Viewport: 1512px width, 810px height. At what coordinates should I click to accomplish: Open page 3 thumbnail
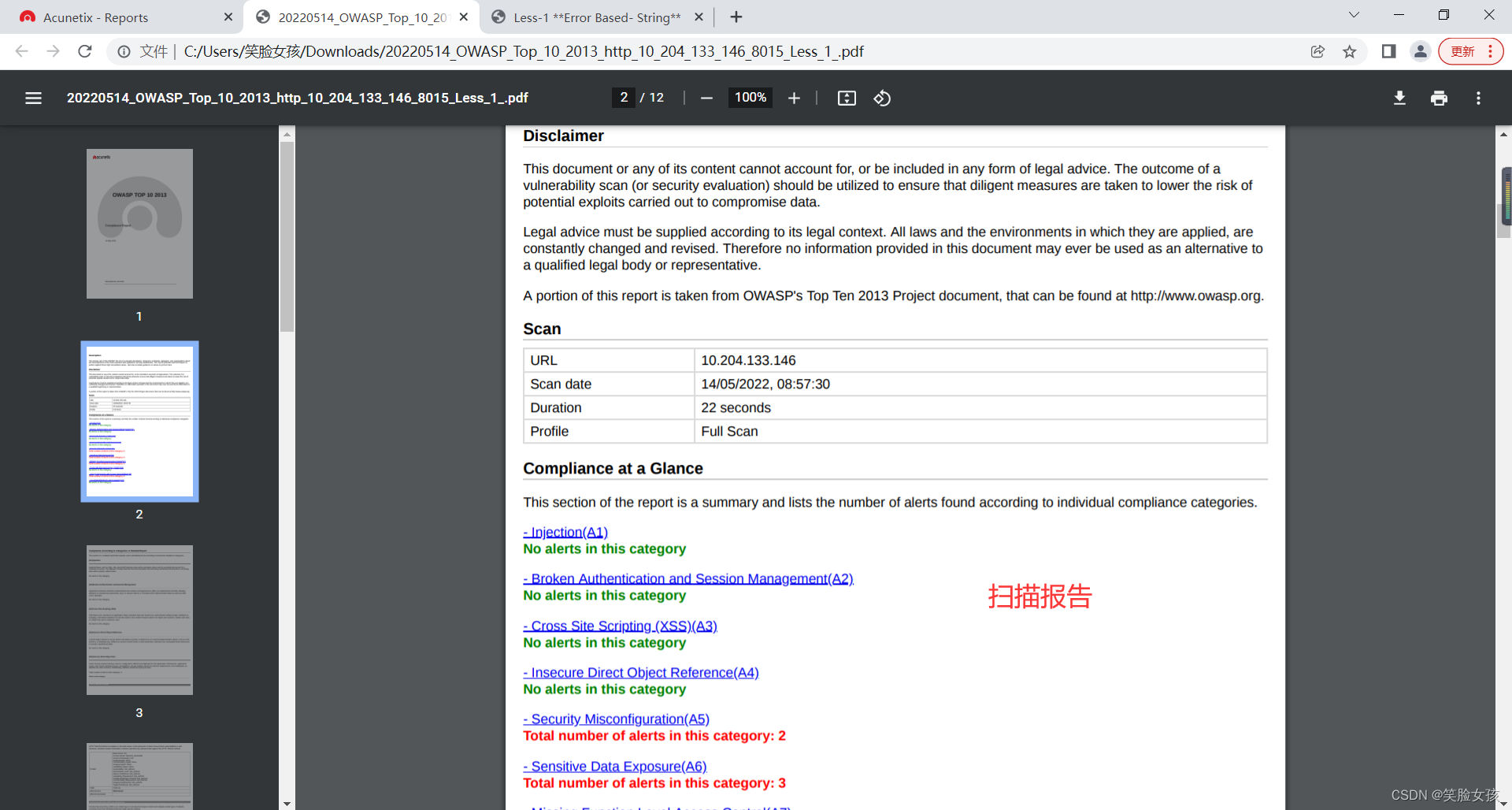click(x=139, y=620)
